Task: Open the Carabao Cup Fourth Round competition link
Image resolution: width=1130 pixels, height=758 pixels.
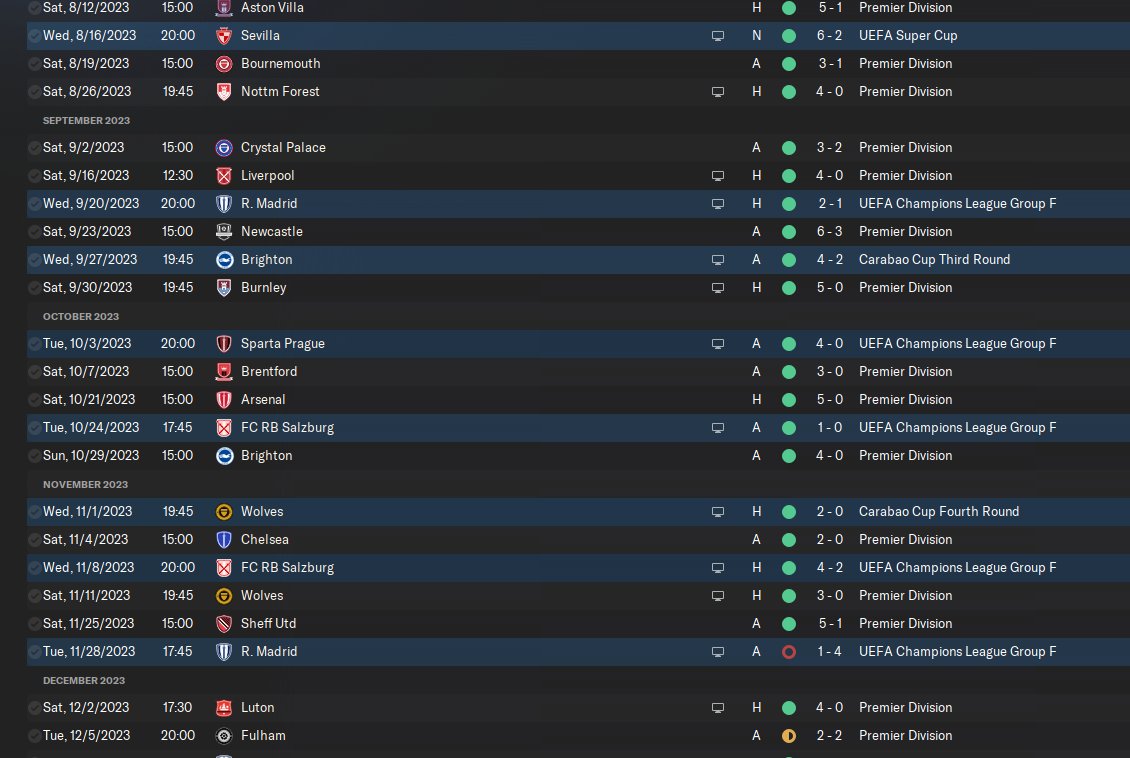Action: pos(939,512)
